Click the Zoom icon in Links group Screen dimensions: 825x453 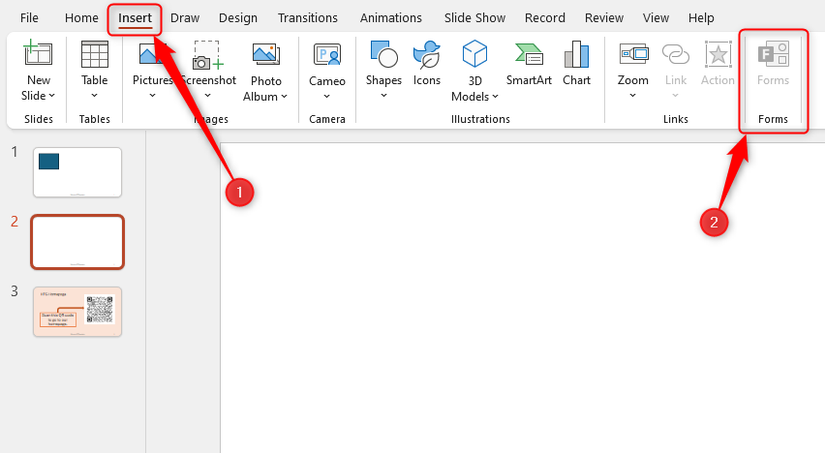633,54
